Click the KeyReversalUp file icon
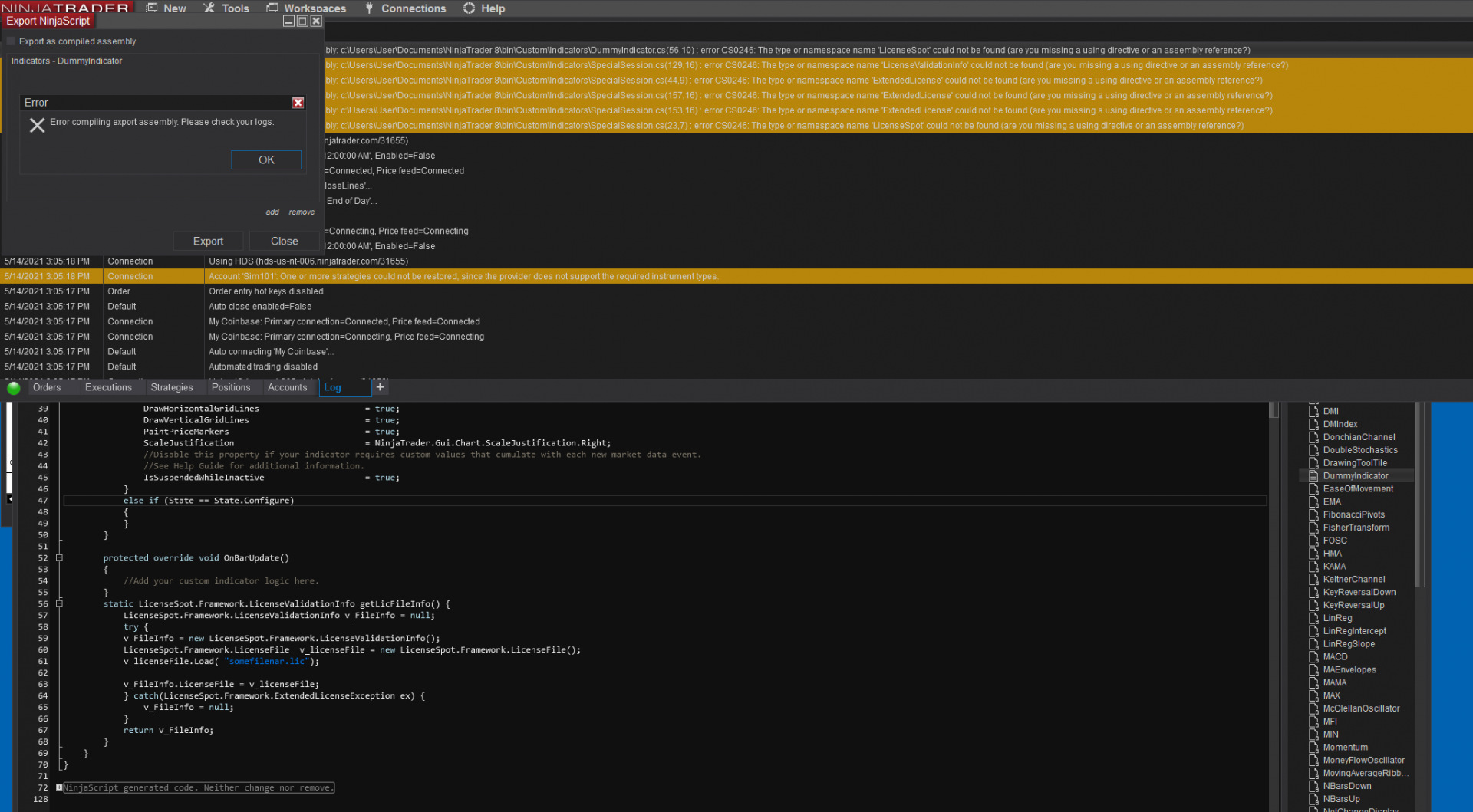 click(x=1313, y=606)
